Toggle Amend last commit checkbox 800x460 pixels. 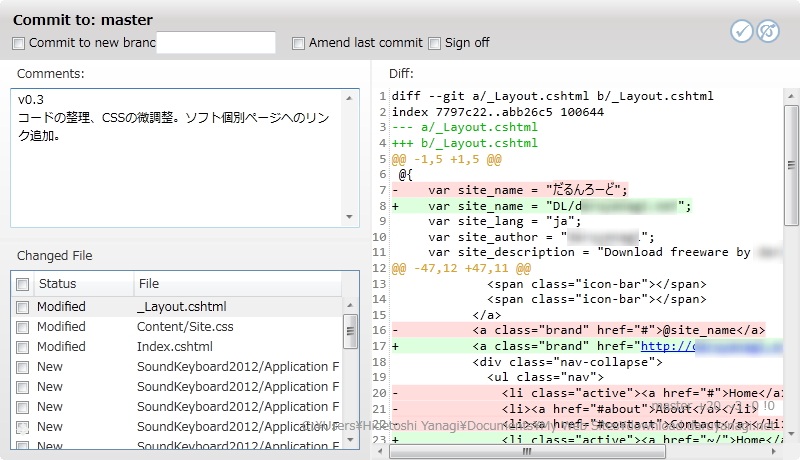[298, 43]
